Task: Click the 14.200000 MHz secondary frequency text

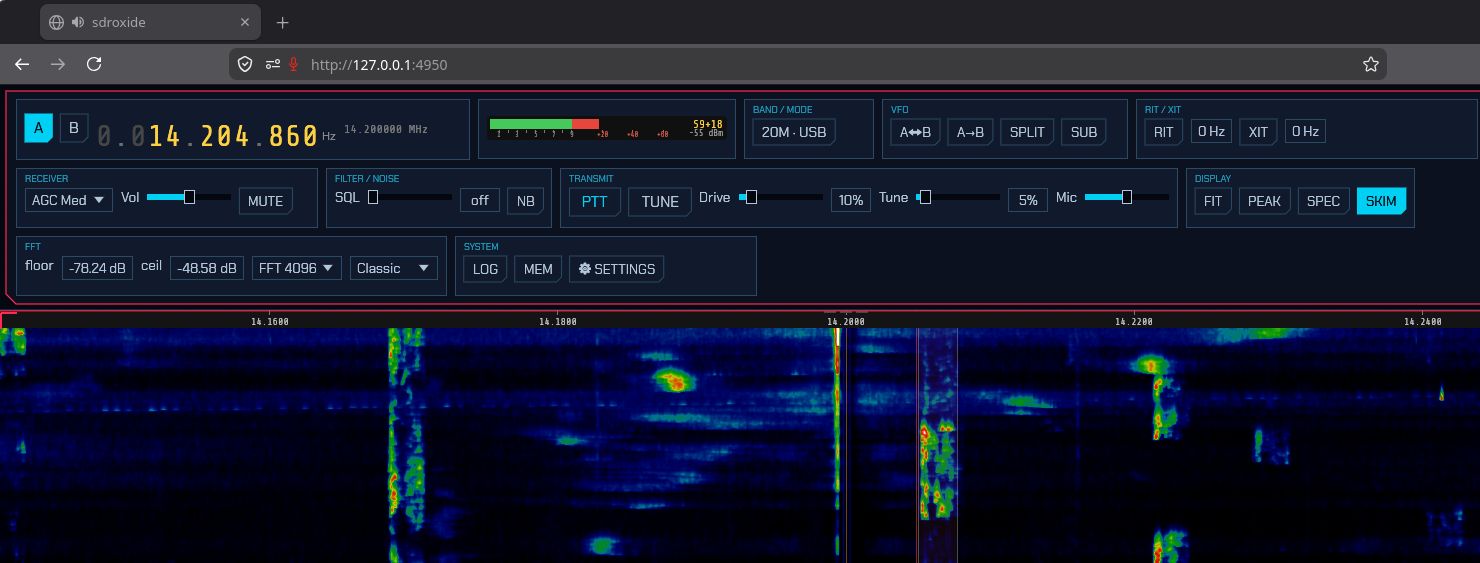Action: coord(386,129)
